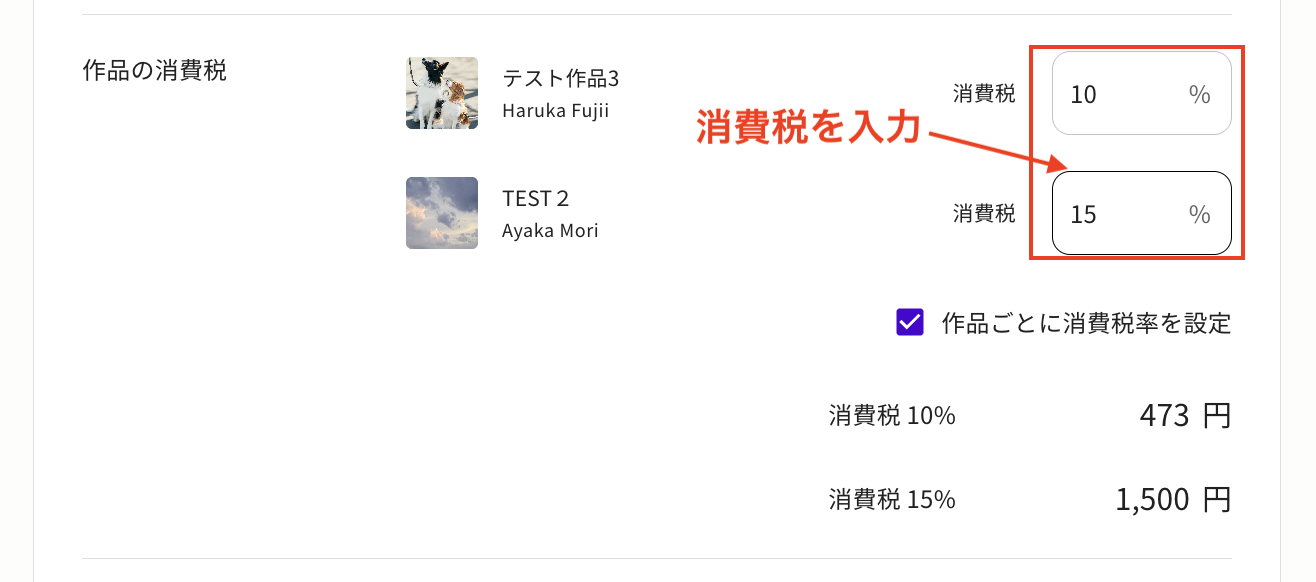The height and width of the screenshot is (582, 1316).
Task: Focus the tax field containing 10
Action: coord(1120,94)
